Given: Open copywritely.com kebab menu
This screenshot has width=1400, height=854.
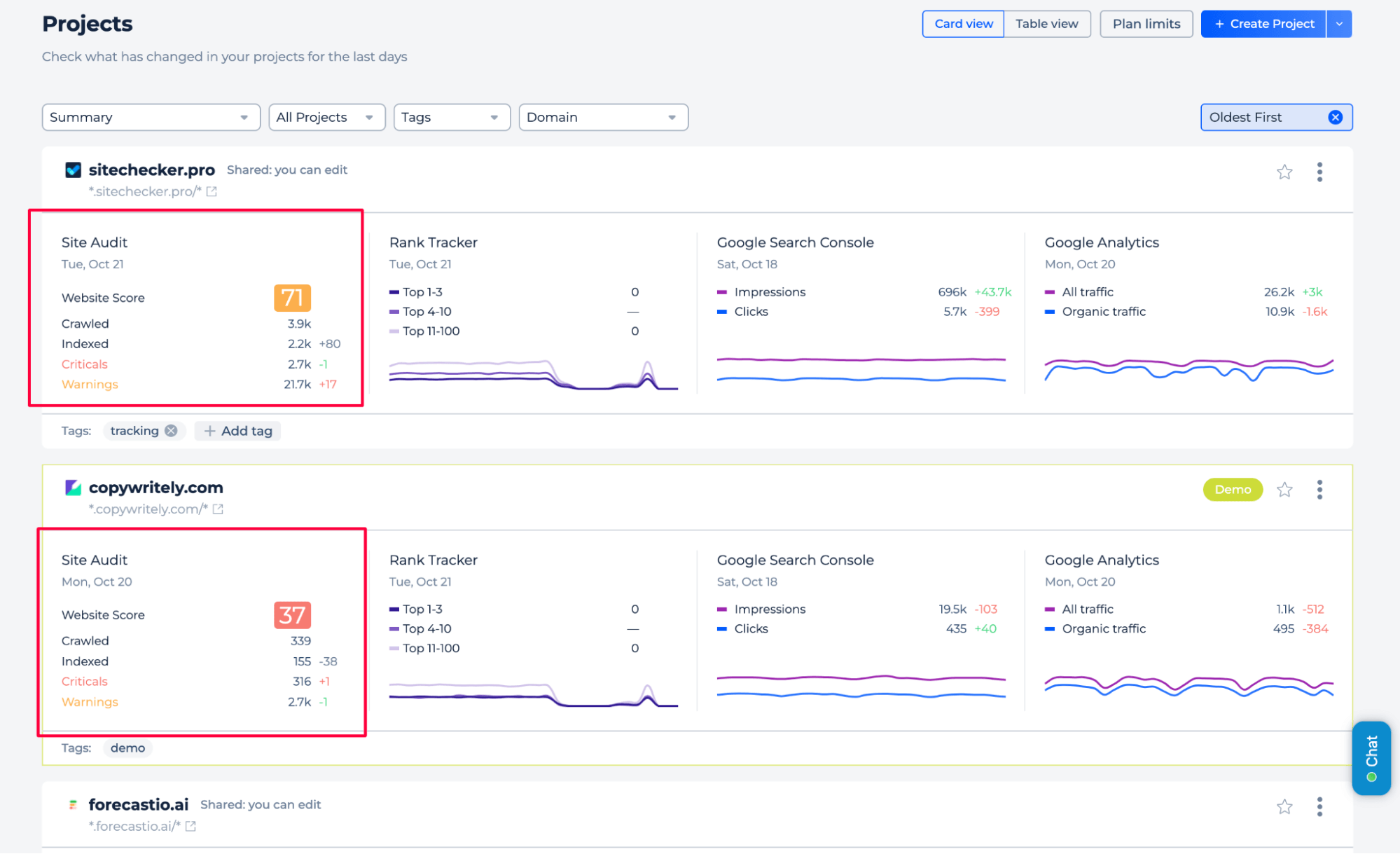Looking at the screenshot, I should 1319,490.
